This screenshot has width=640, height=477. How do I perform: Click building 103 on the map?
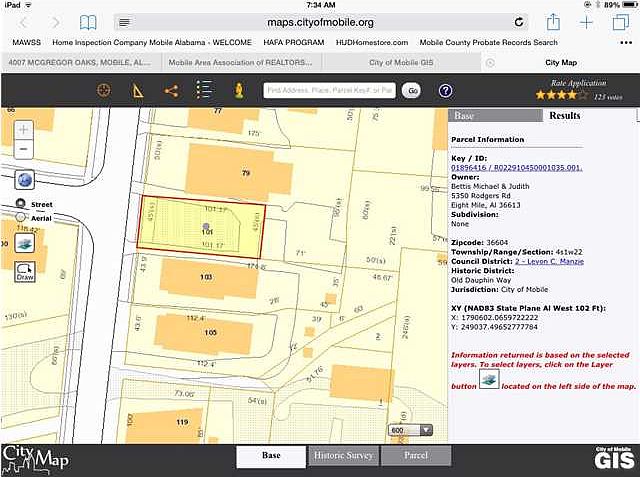coord(209,277)
